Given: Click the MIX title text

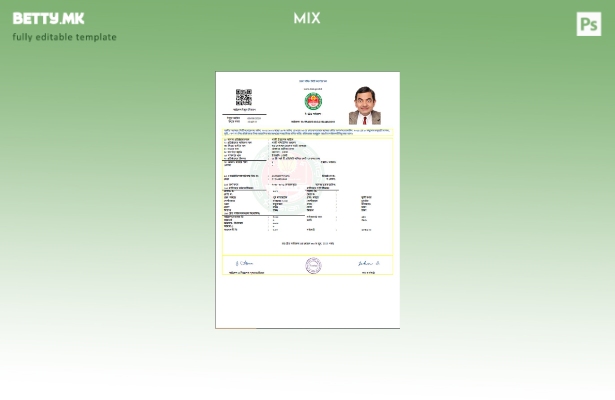Looking at the screenshot, I should coord(307,18).
